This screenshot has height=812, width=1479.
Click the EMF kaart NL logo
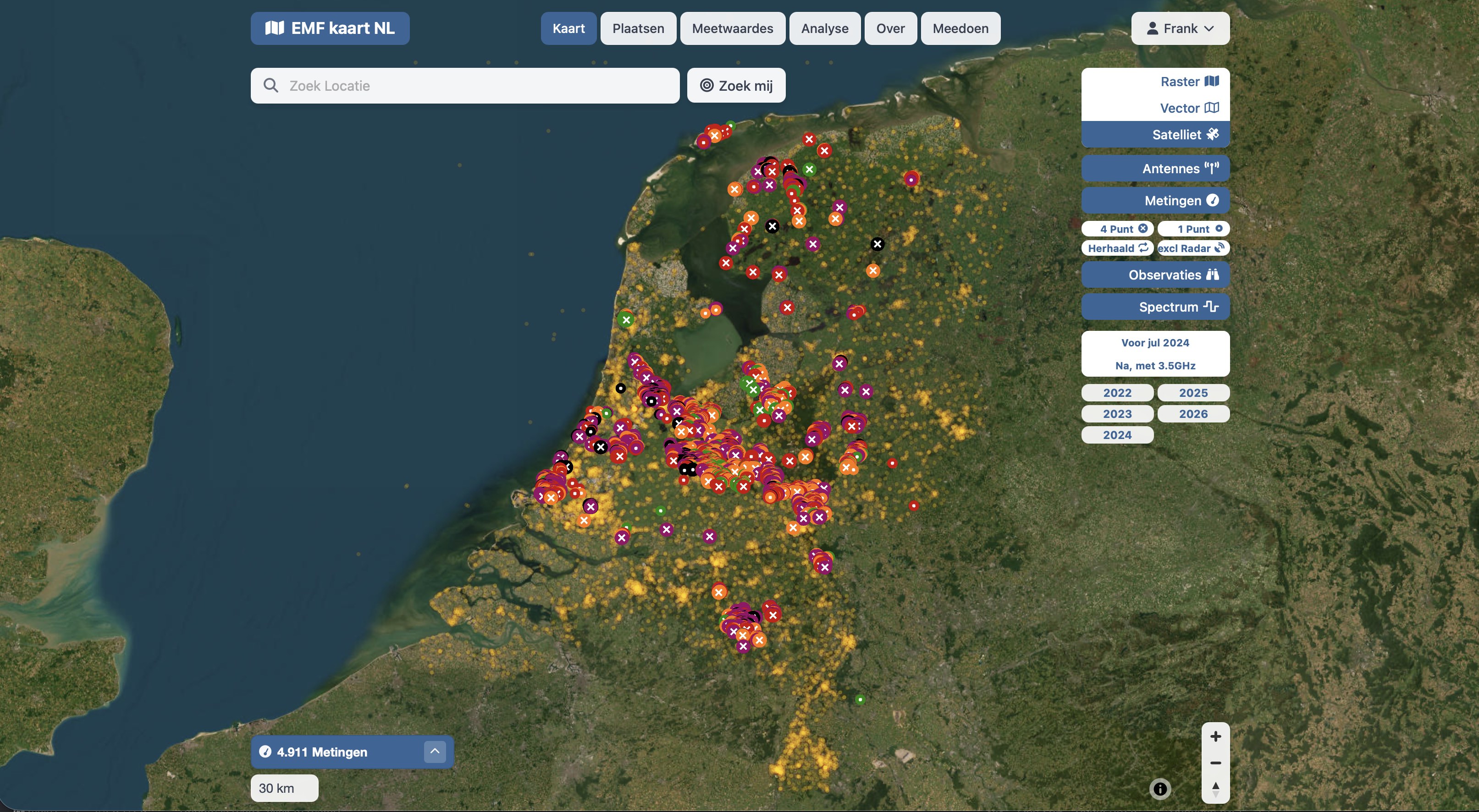click(330, 28)
